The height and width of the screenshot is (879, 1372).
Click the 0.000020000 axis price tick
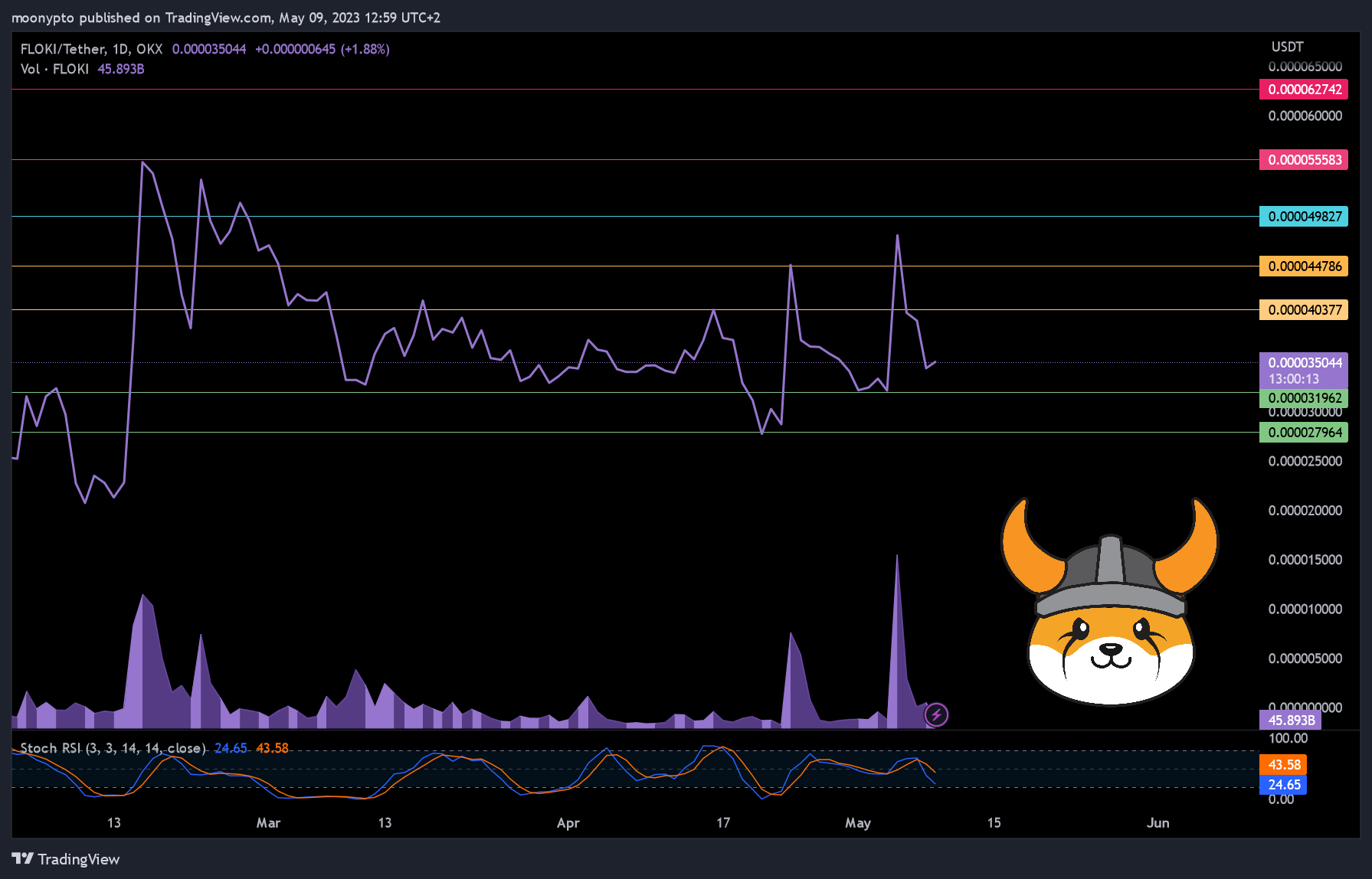[x=1305, y=511]
